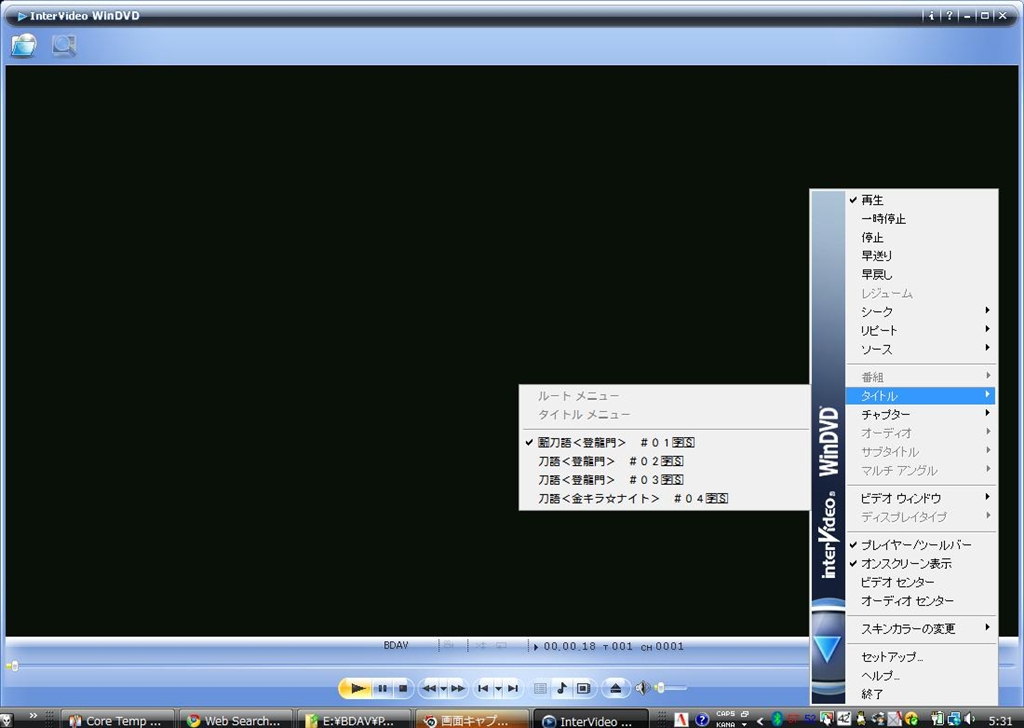Viewport: 1024px width, 728px height.
Task: Click the blue help circle icon in the taskbar
Action: 702,720
